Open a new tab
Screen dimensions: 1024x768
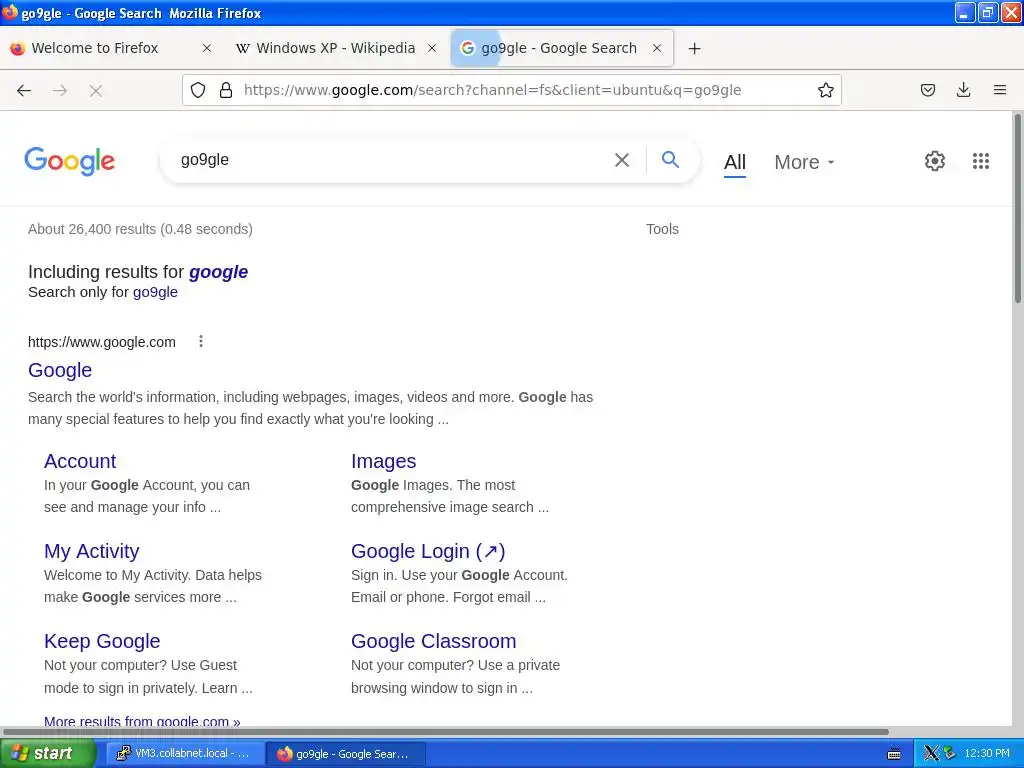(694, 48)
